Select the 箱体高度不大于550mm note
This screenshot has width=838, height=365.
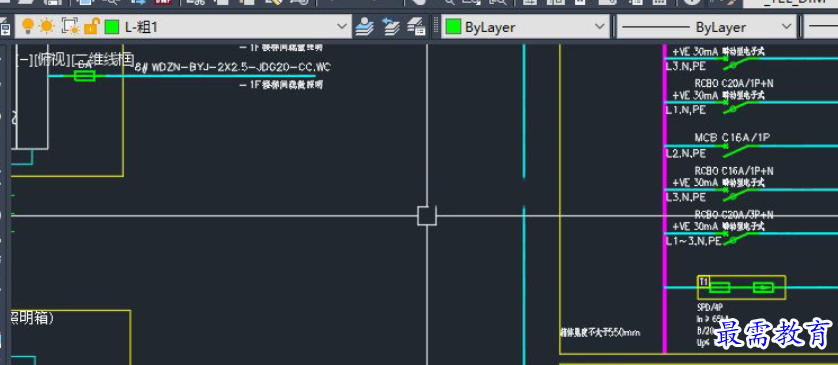pyautogui.click(x=599, y=333)
